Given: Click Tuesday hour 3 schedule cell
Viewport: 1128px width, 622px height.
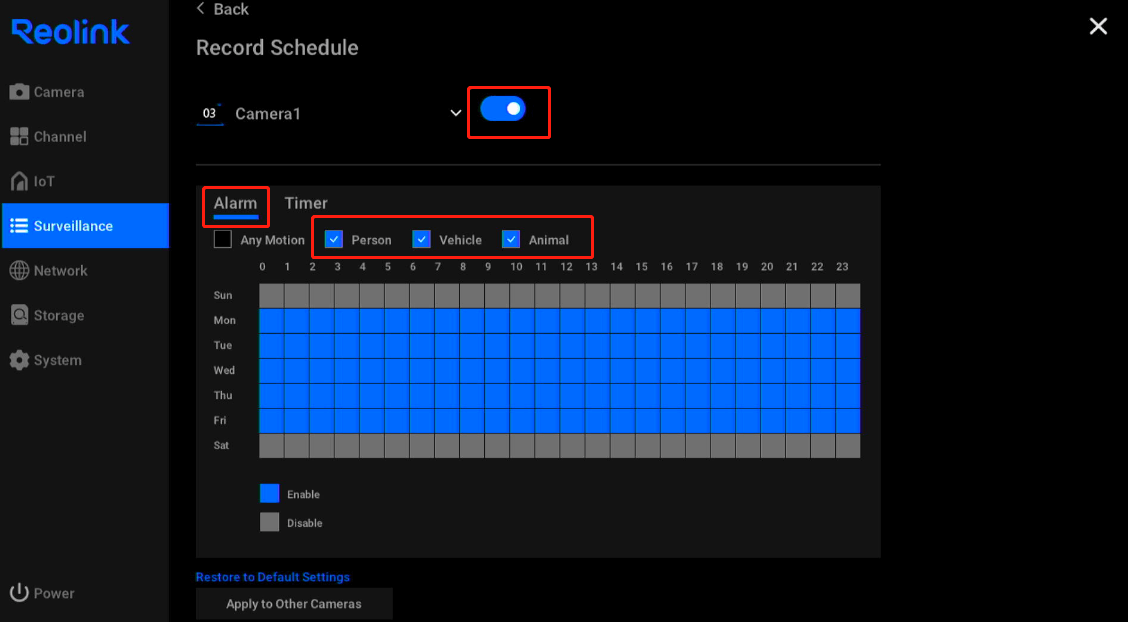Looking at the screenshot, I should click(x=347, y=346).
